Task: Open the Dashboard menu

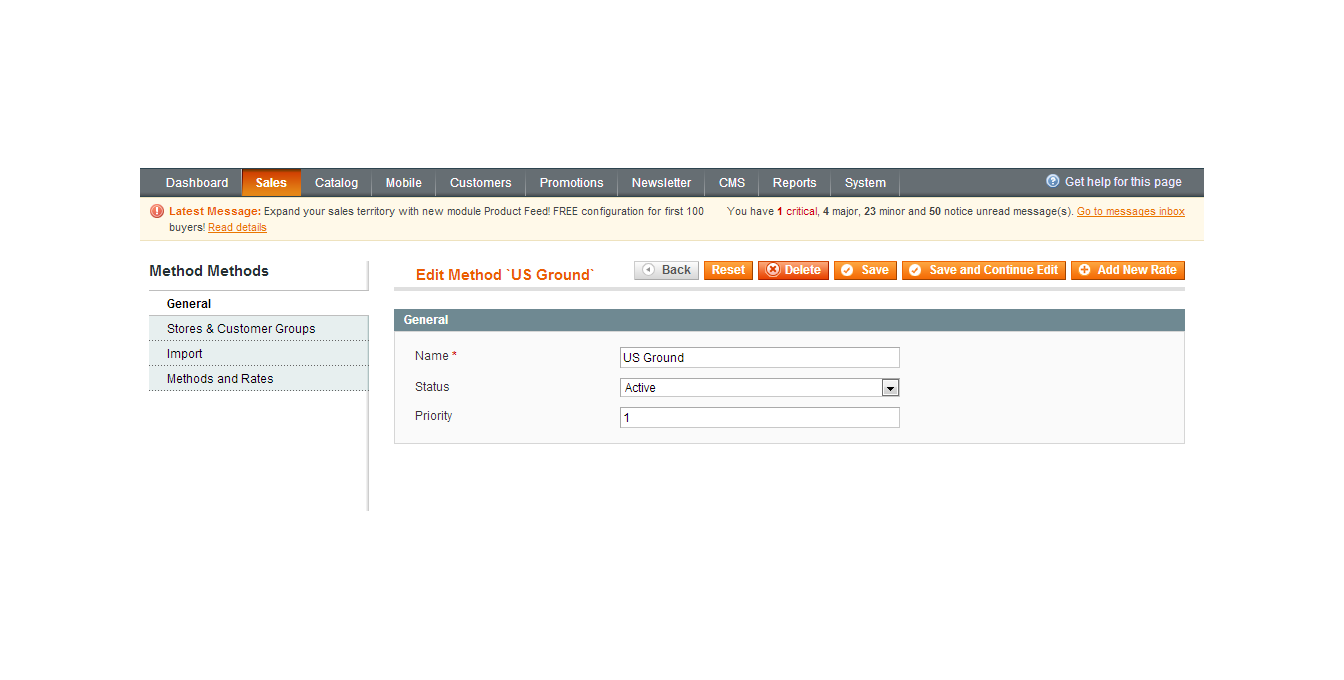Action: coord(197,183)
